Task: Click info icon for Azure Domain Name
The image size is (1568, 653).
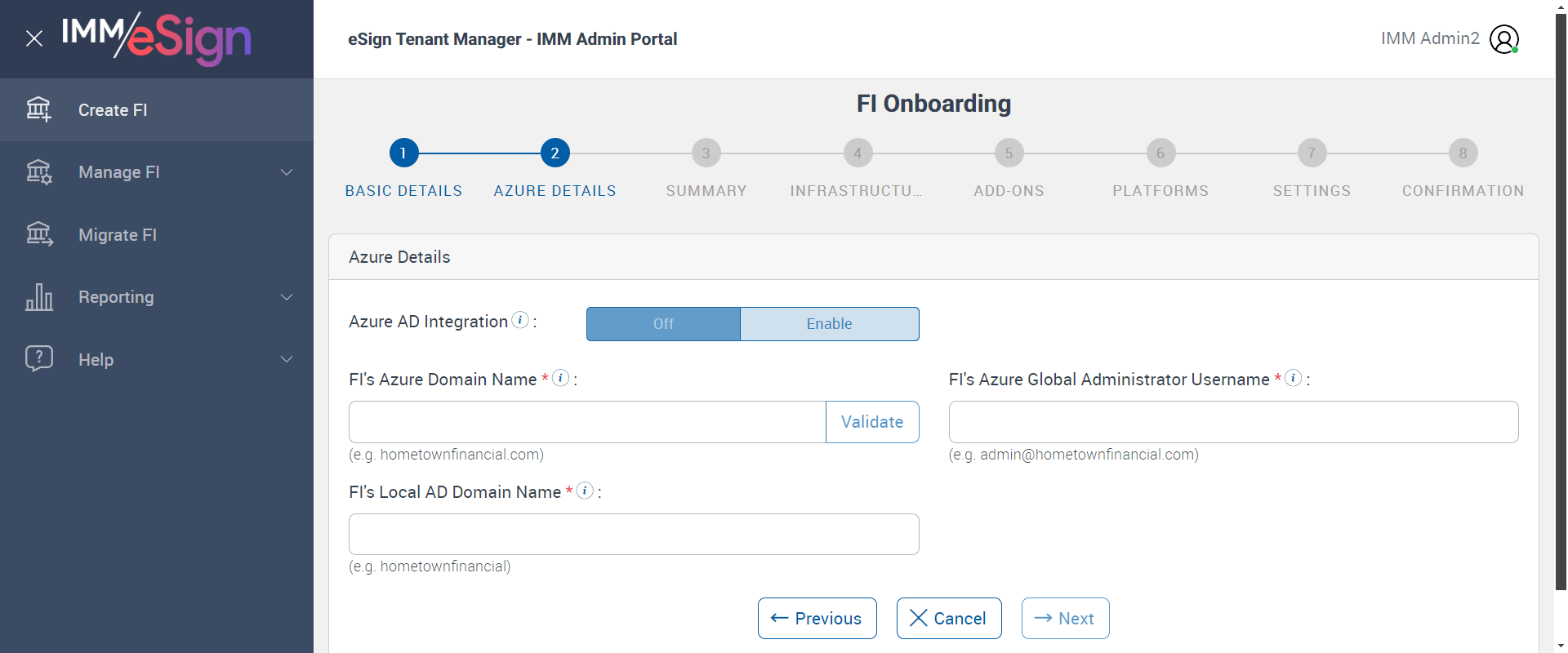Action: click(x=560, y=378)
